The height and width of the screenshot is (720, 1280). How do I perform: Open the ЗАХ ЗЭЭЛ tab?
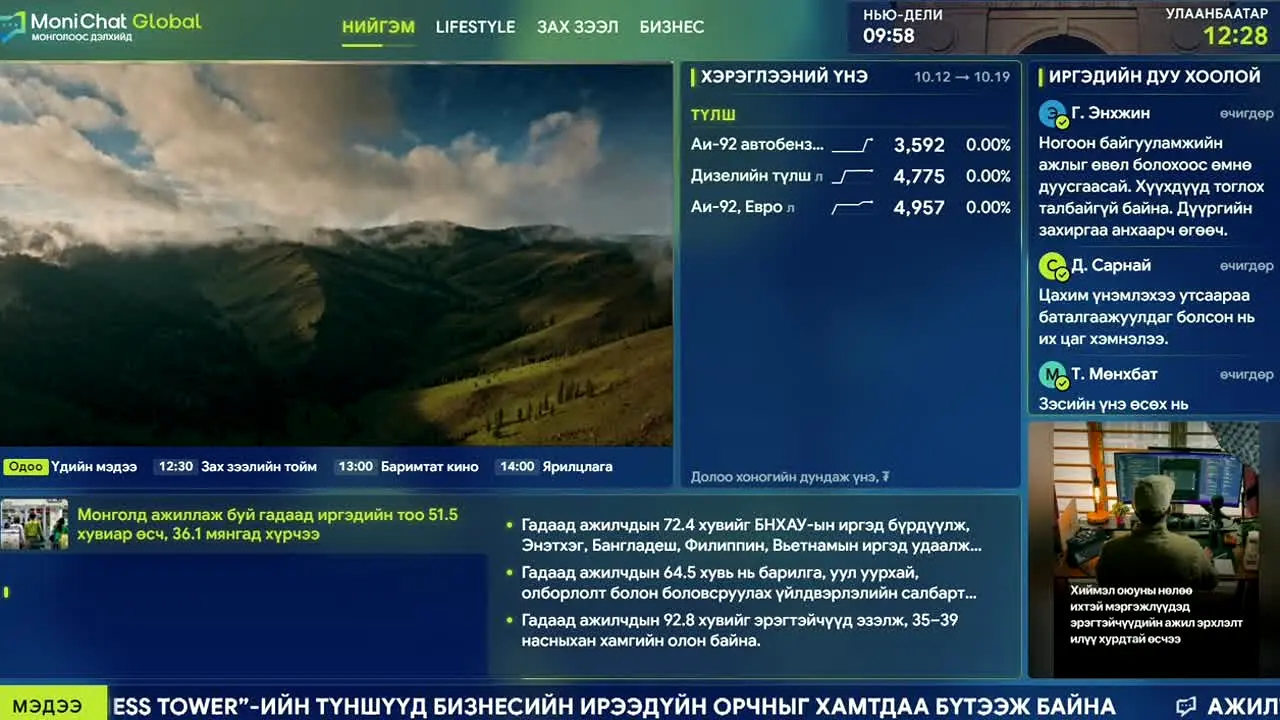coord(577,27)
